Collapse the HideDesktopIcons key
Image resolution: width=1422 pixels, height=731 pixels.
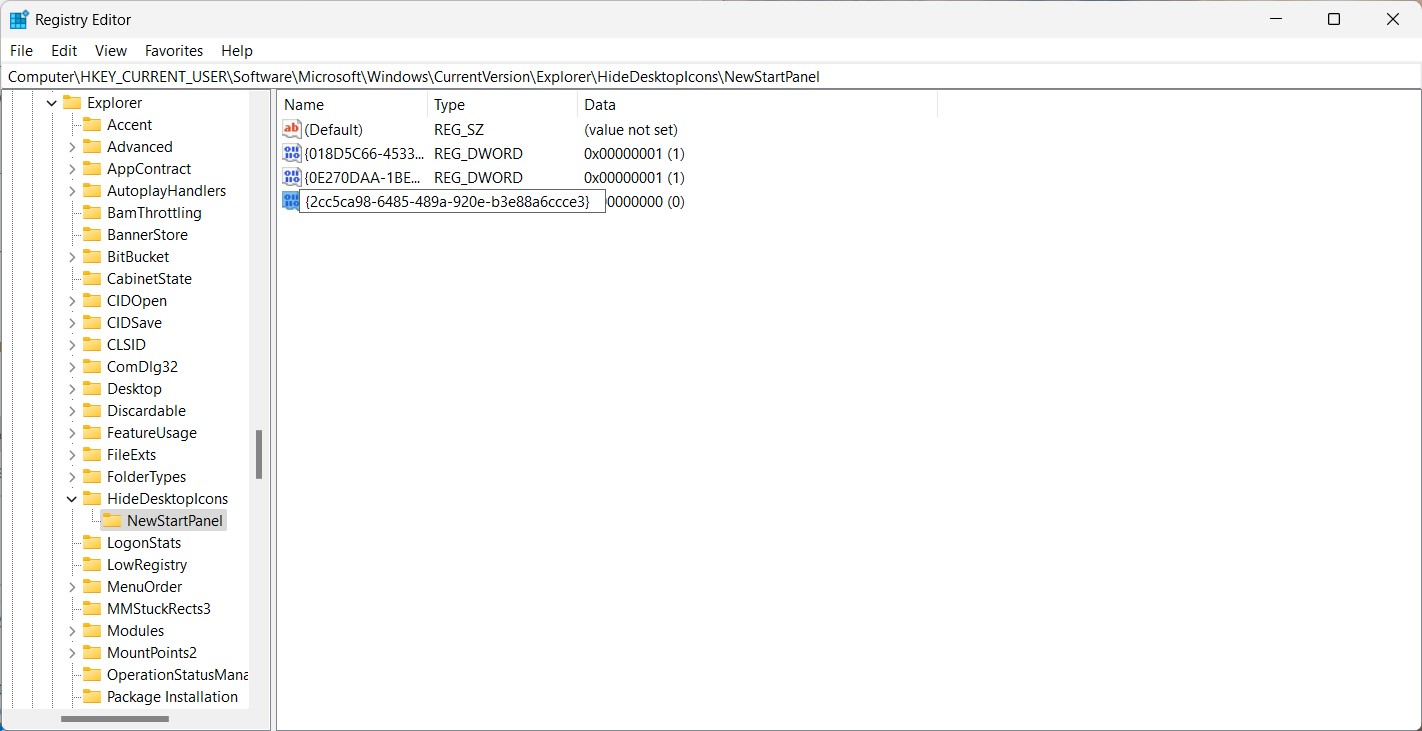click(x=72, y=499)
